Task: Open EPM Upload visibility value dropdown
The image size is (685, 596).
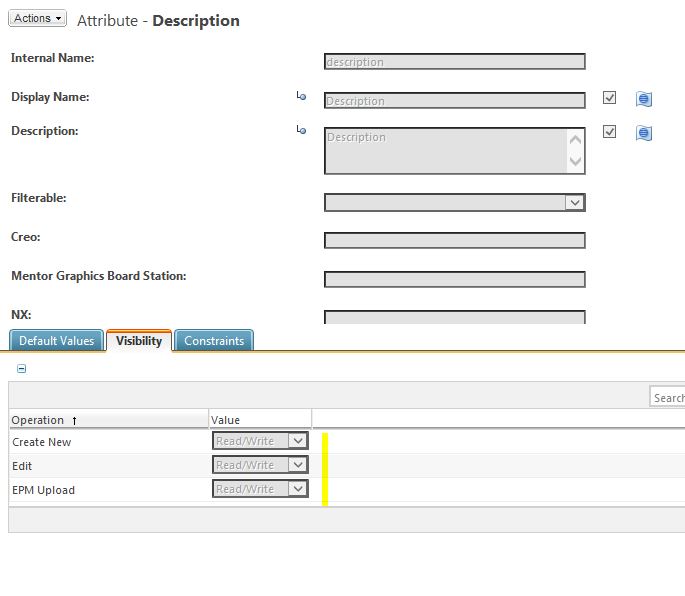Action: [x=260, y=489]
